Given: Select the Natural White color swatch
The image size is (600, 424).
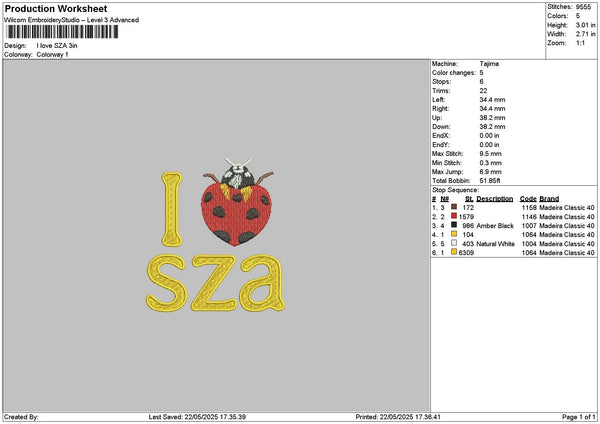Looking at the screenshot, I should click(454, 243).
